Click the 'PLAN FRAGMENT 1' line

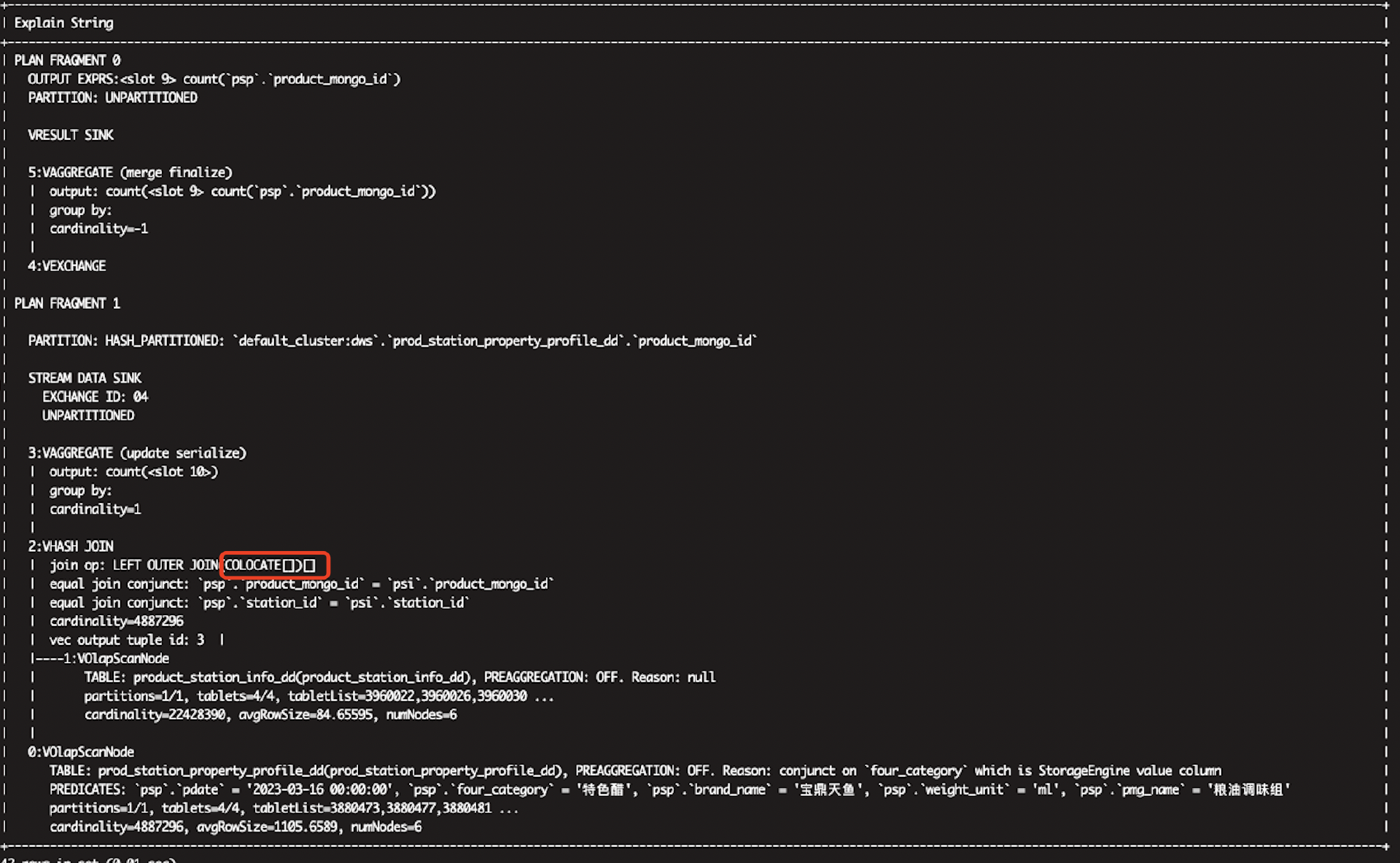(67, 303)
